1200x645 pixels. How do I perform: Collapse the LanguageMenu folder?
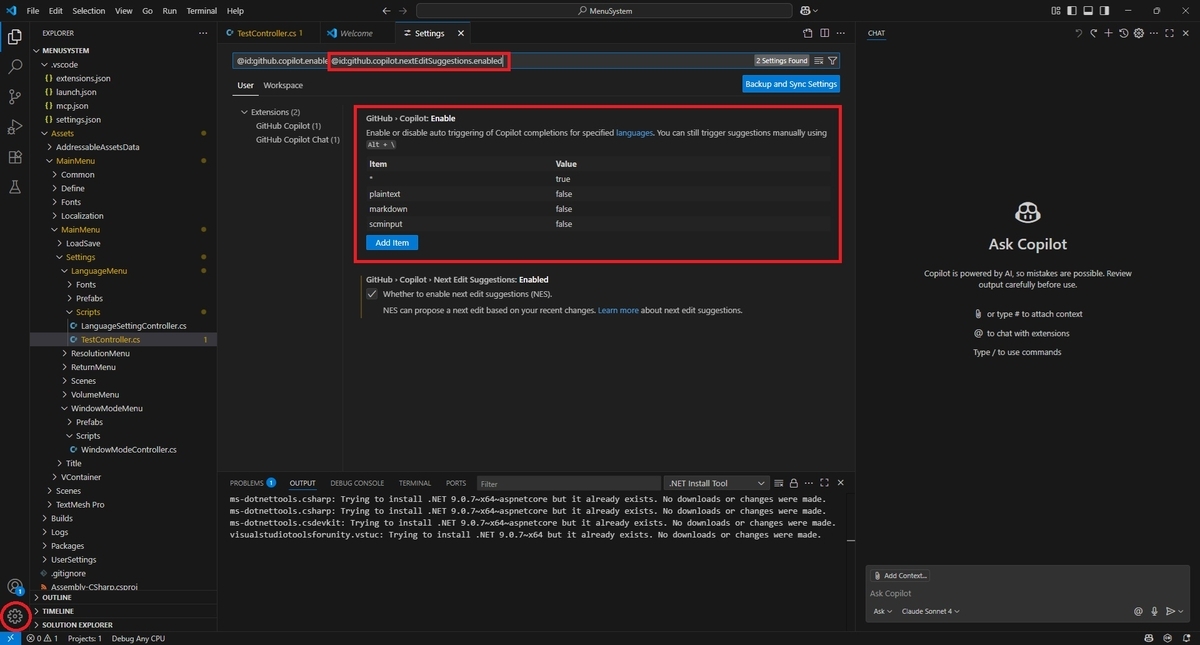[99, 271]
